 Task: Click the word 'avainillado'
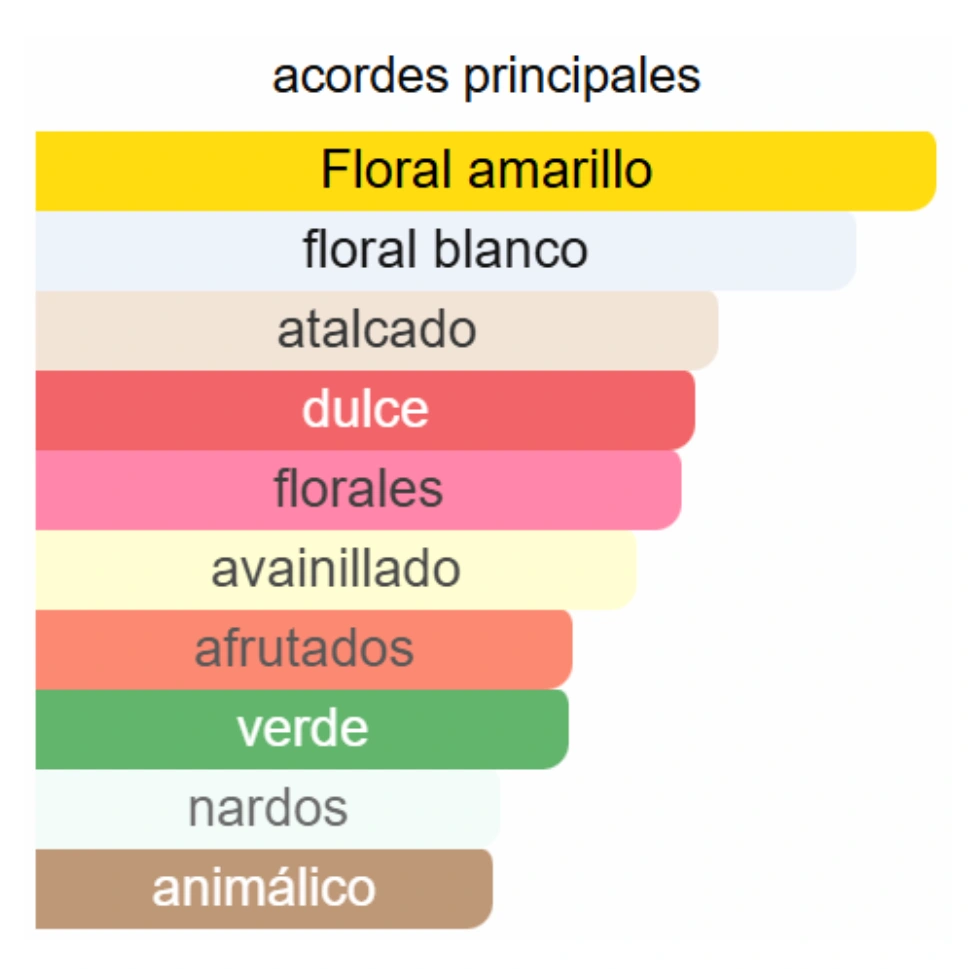point(336,569)
